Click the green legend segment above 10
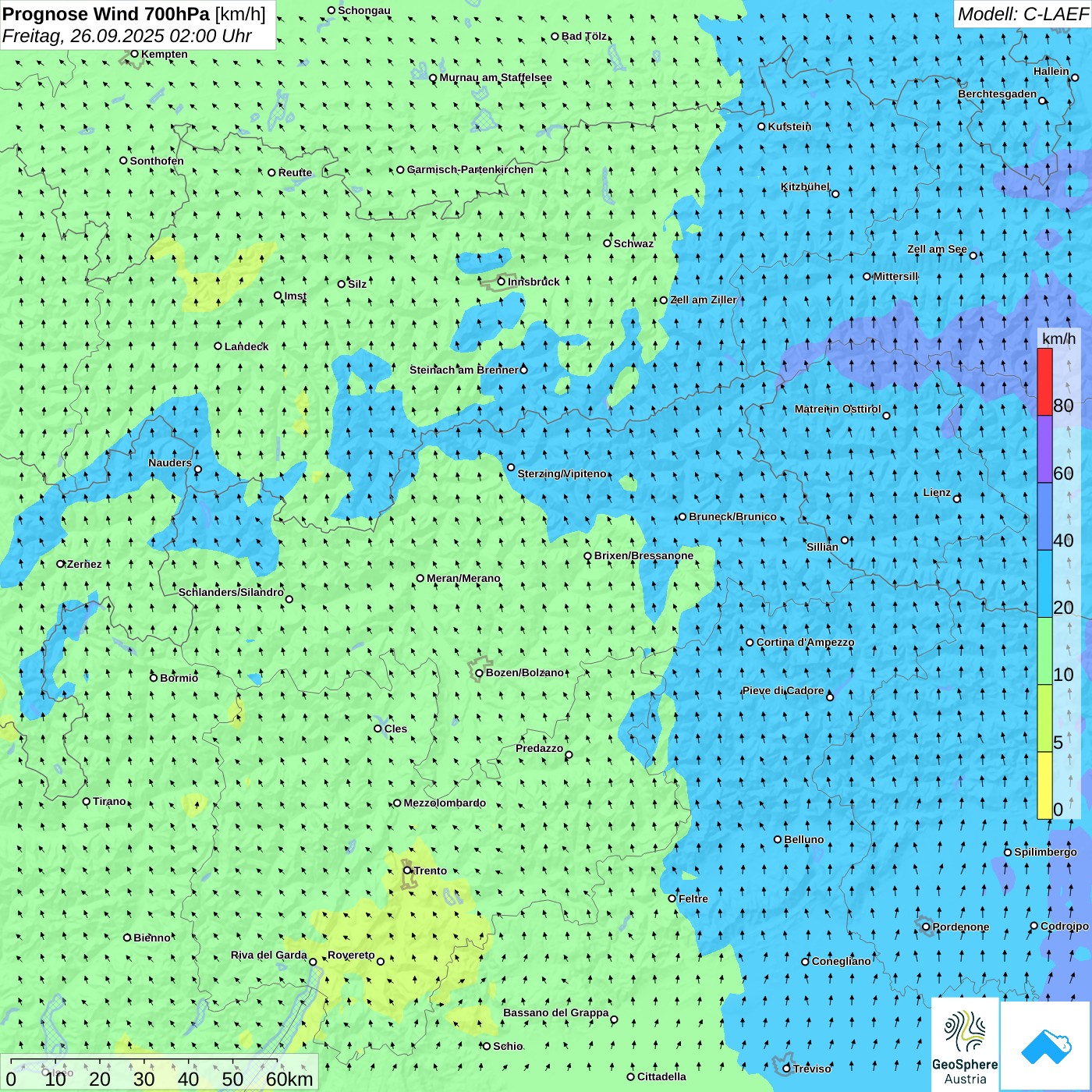Screen dimensions: 1092x1092 point(1044,651)
